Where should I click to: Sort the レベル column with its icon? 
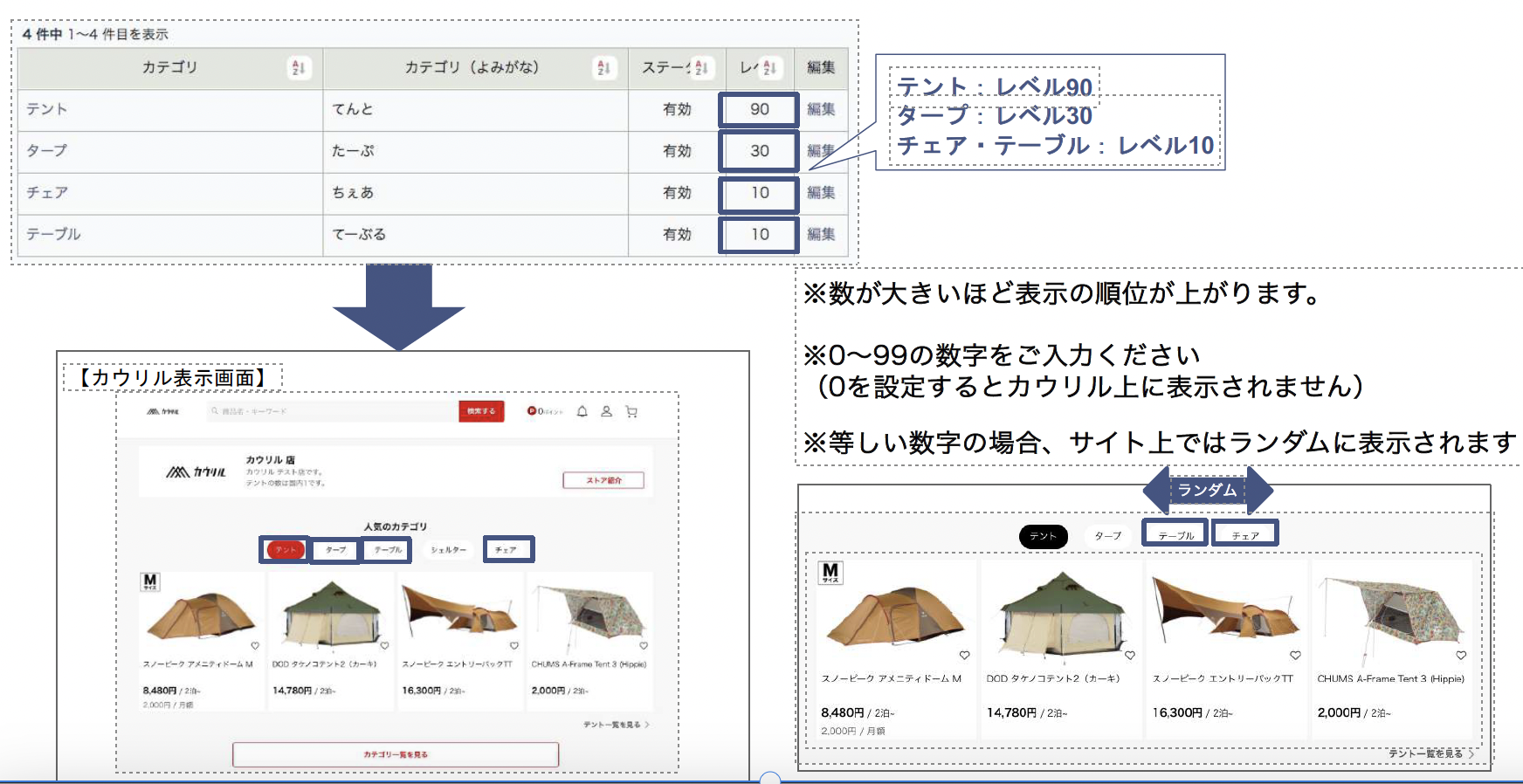(x=768, y=68)
